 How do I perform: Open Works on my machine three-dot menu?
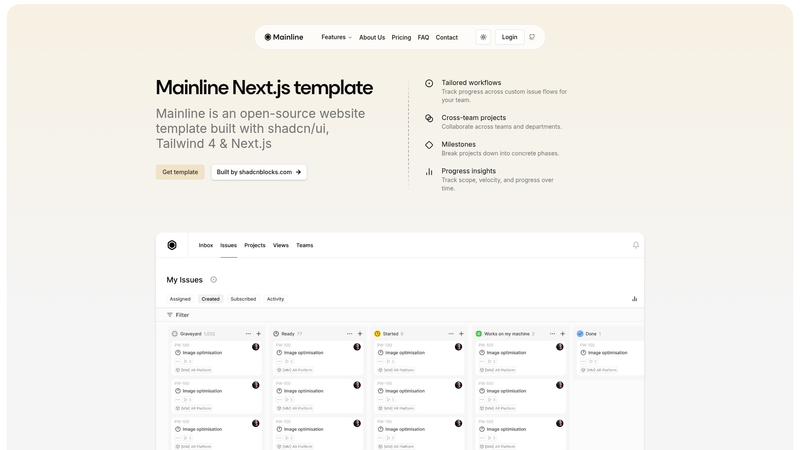[553, 334]
